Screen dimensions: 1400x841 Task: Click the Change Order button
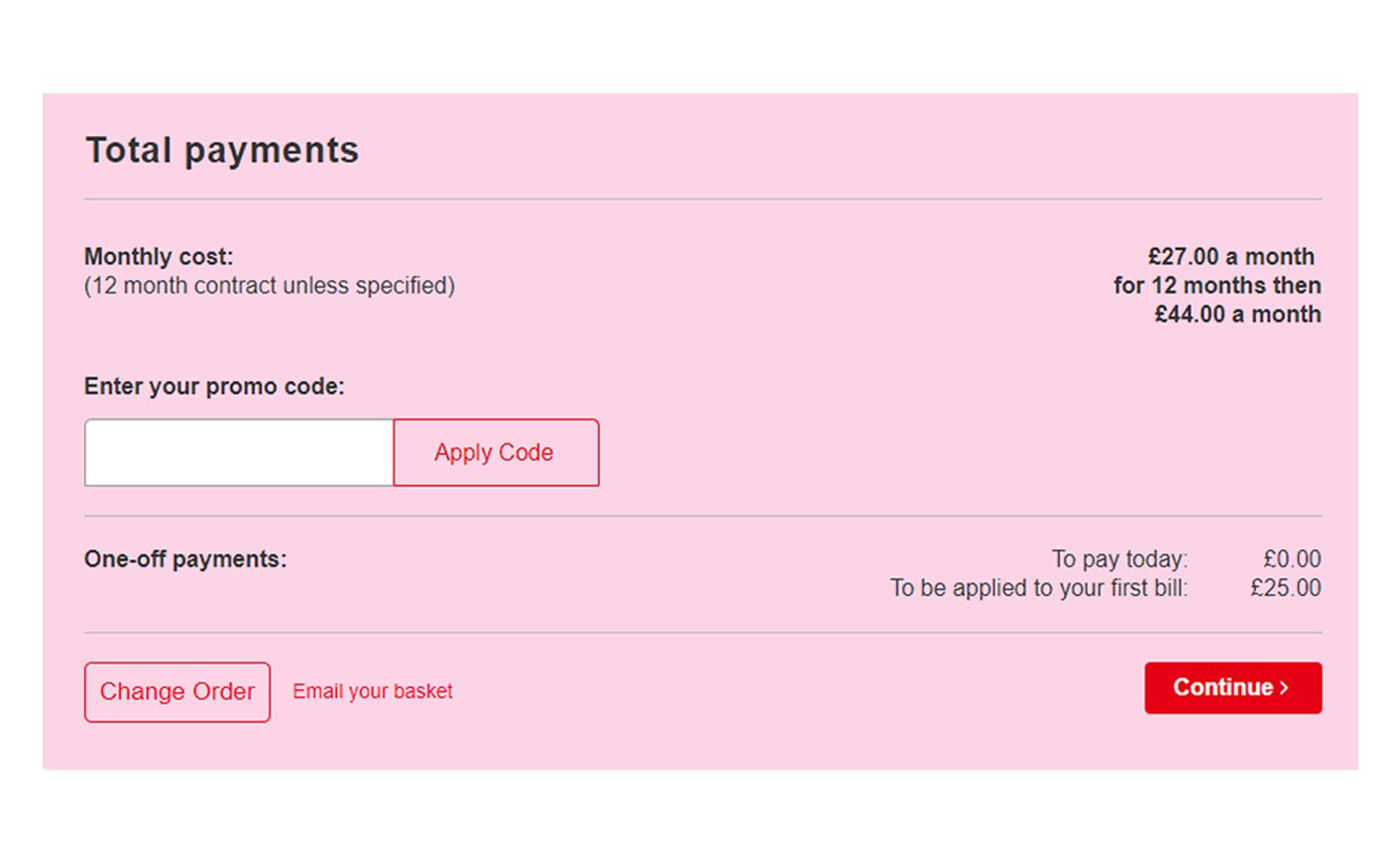pos(177,691)
